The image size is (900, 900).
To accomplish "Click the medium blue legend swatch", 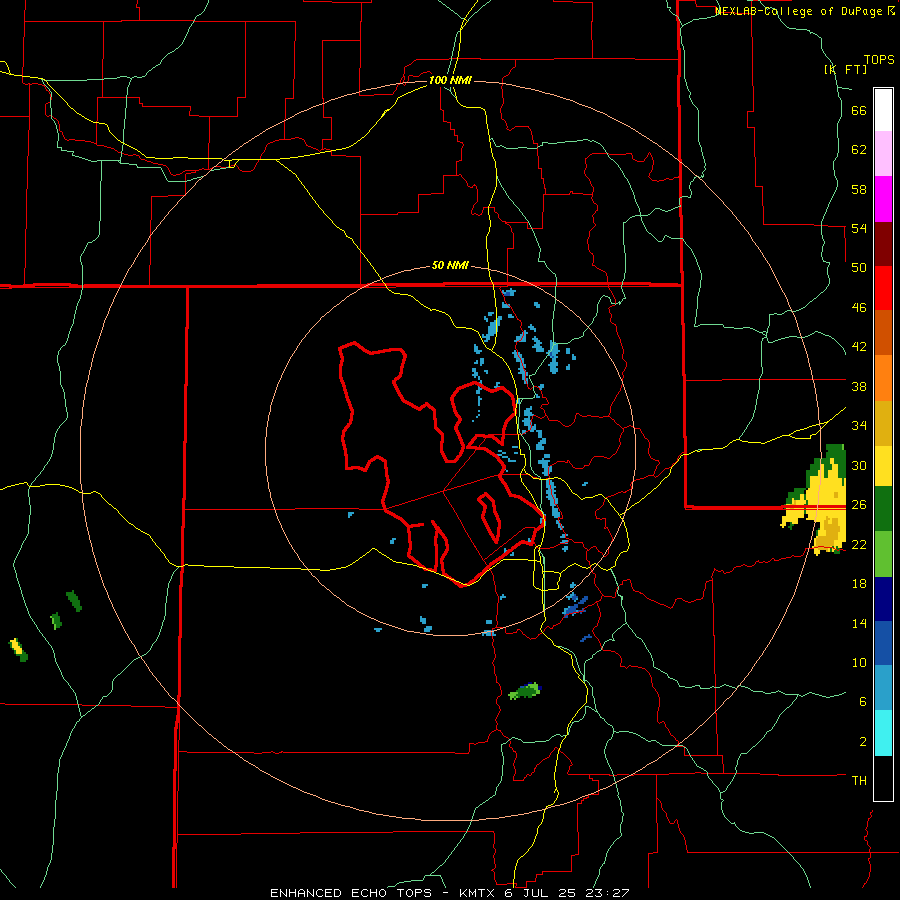I will tap(883, 643).
